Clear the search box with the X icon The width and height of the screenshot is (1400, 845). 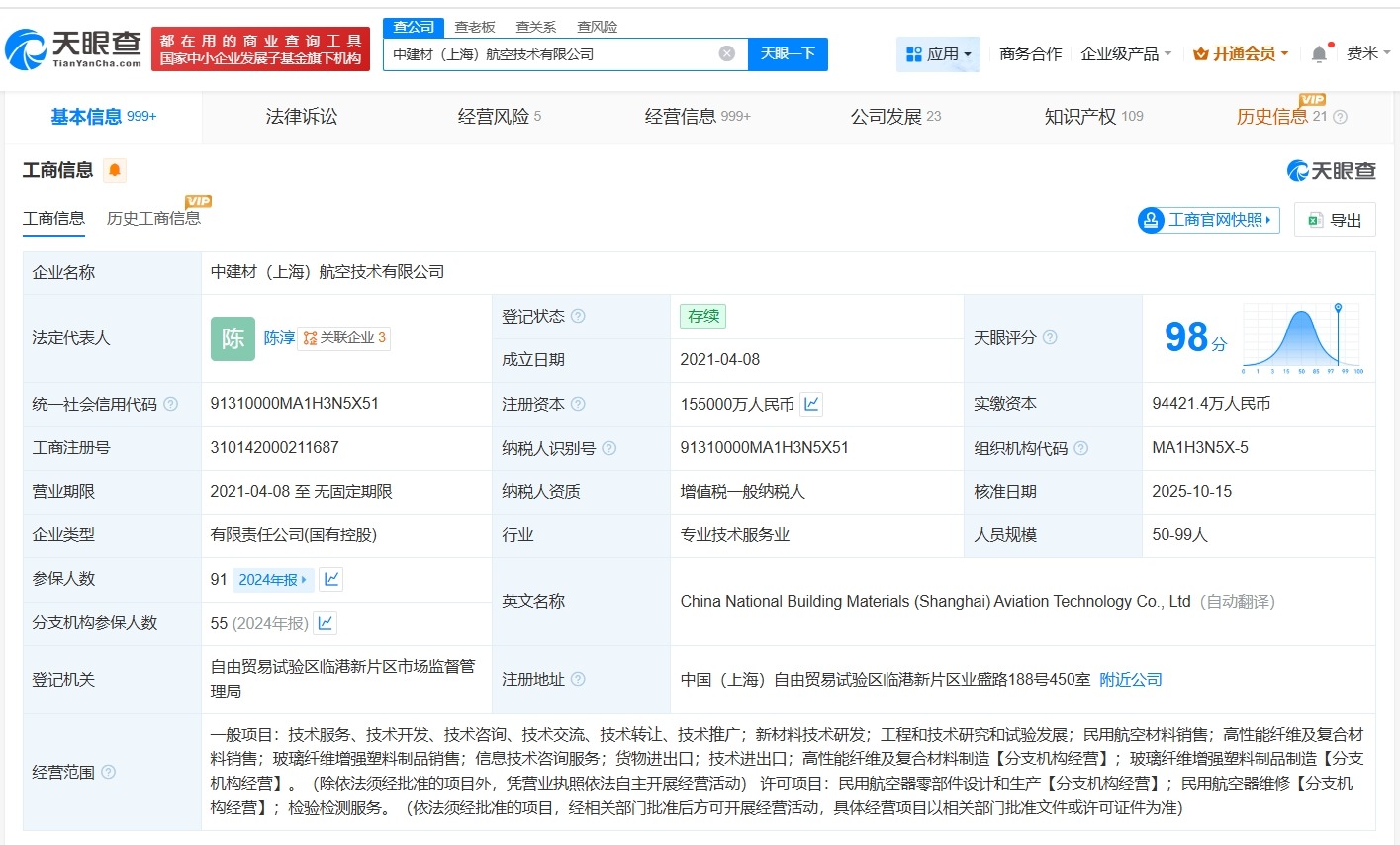pos(727,55)
